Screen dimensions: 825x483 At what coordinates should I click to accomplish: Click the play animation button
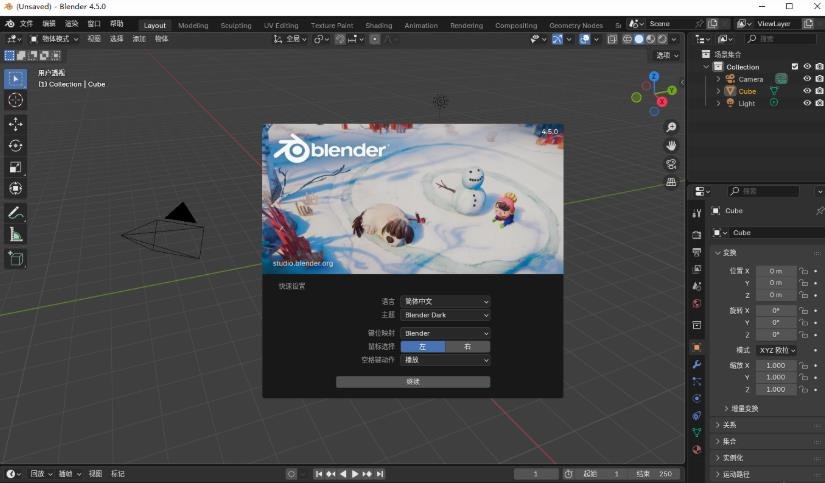(x=355, y=474)
